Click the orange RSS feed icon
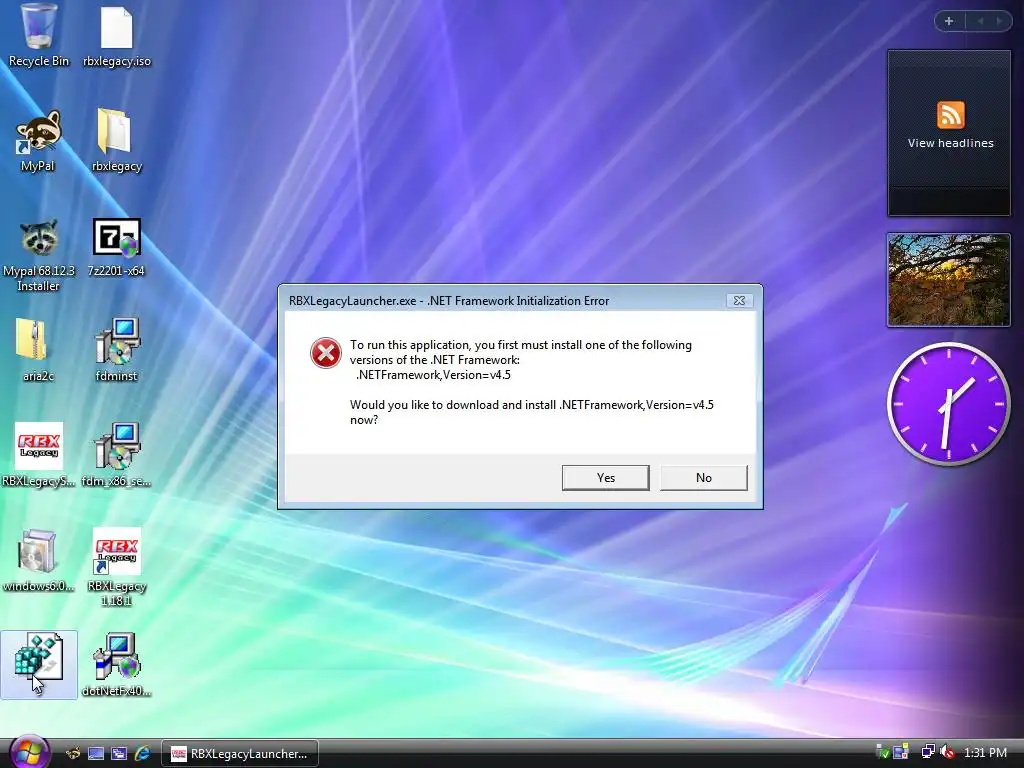Image resolution: width=1024 pixels, height=768 pixels. tap(950, 116)
